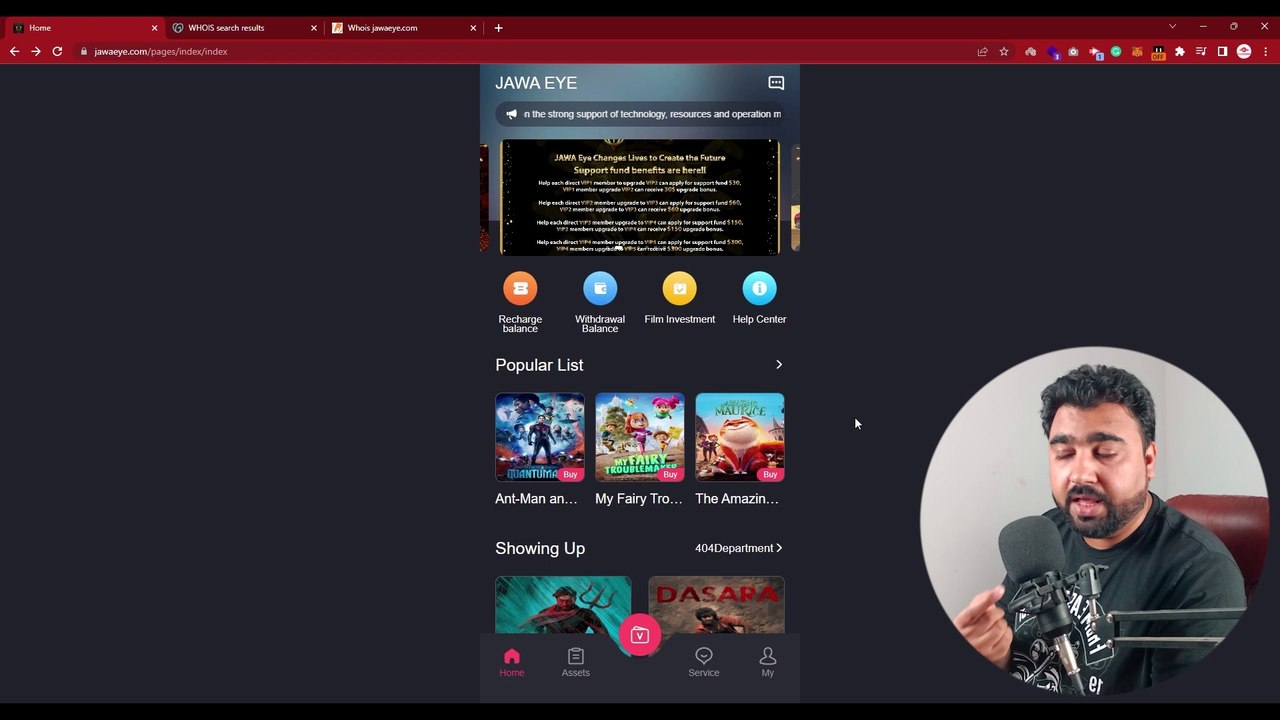Buy My Fairy Troublemaker movie
Screen dimensions: 1280x720
pos(670,474)
